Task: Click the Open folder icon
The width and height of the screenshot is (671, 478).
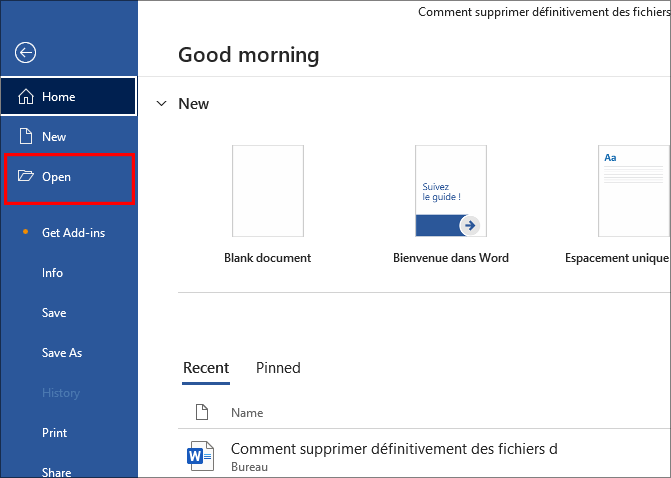Action: 26,176
